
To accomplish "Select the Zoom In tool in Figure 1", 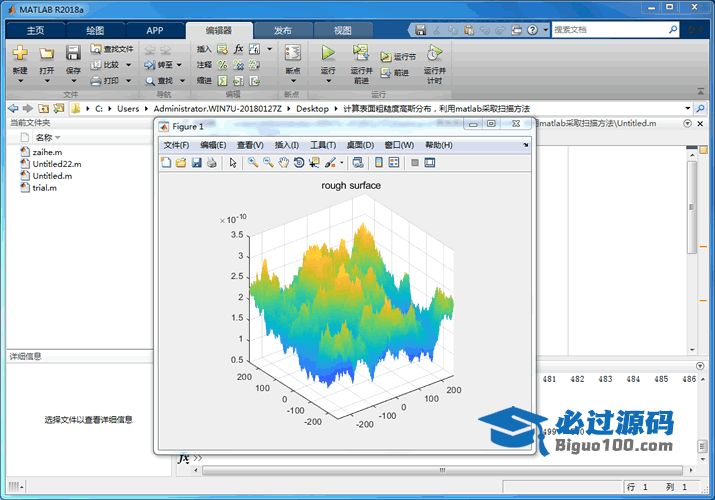I will (x=253, y=162).
